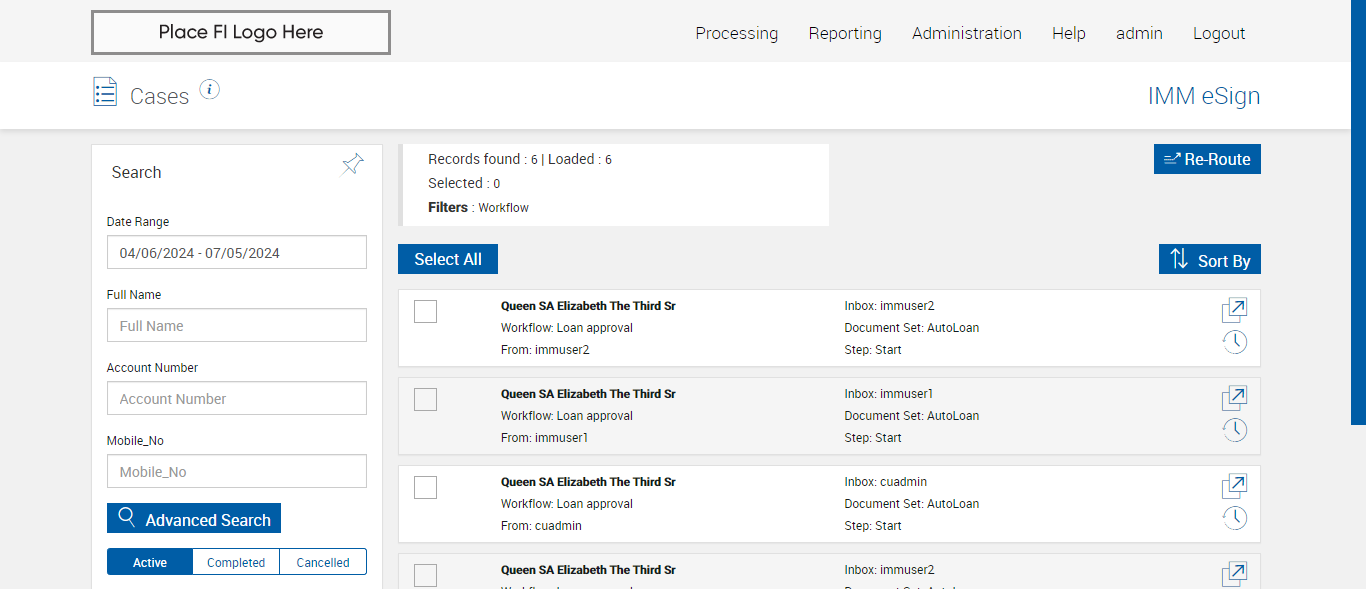Switch to the Cancelled tab
Screen dimensions: 1366x589
tap(323, 562)
